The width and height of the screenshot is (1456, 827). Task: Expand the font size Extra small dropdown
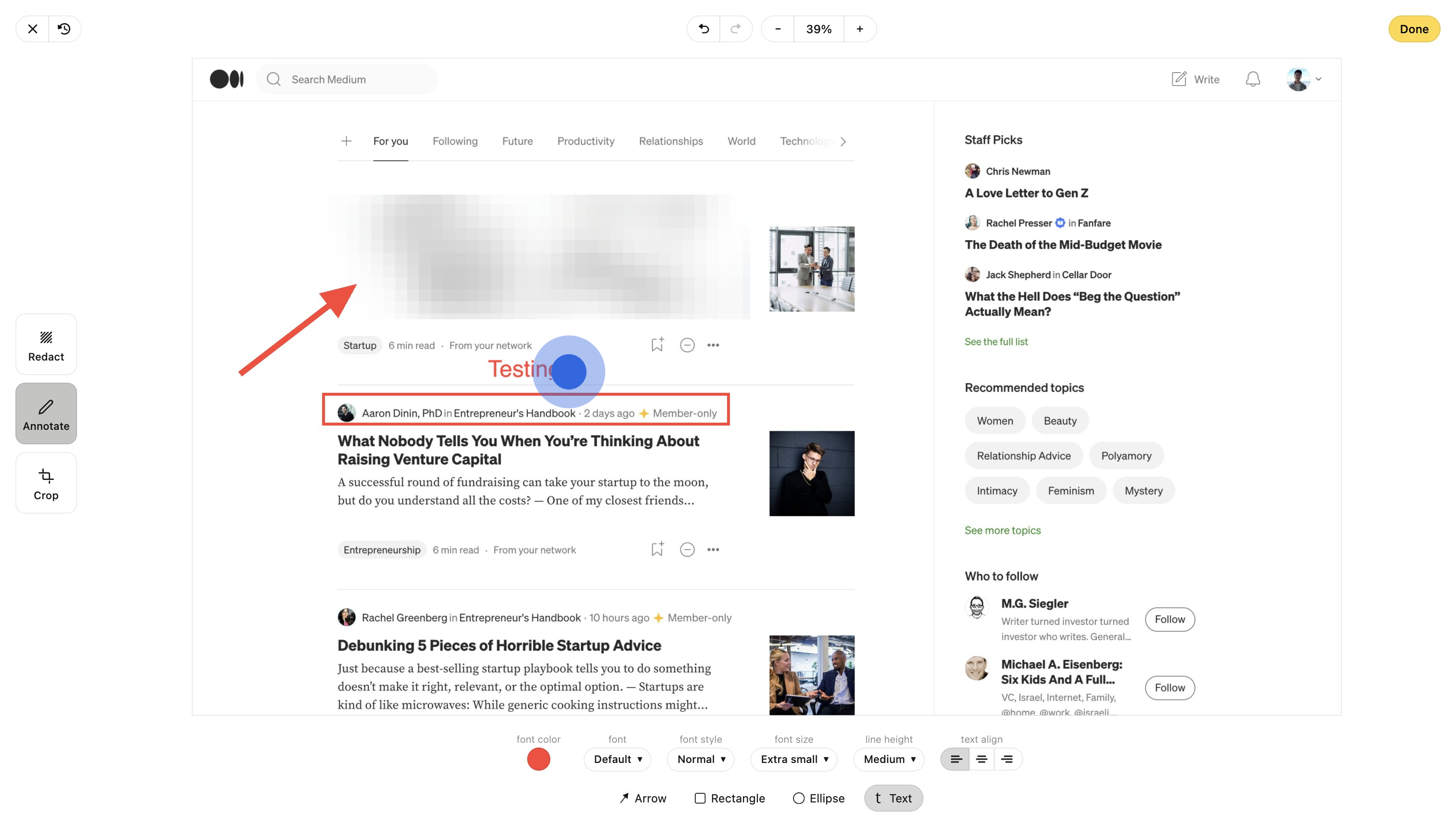pos(793,760)
